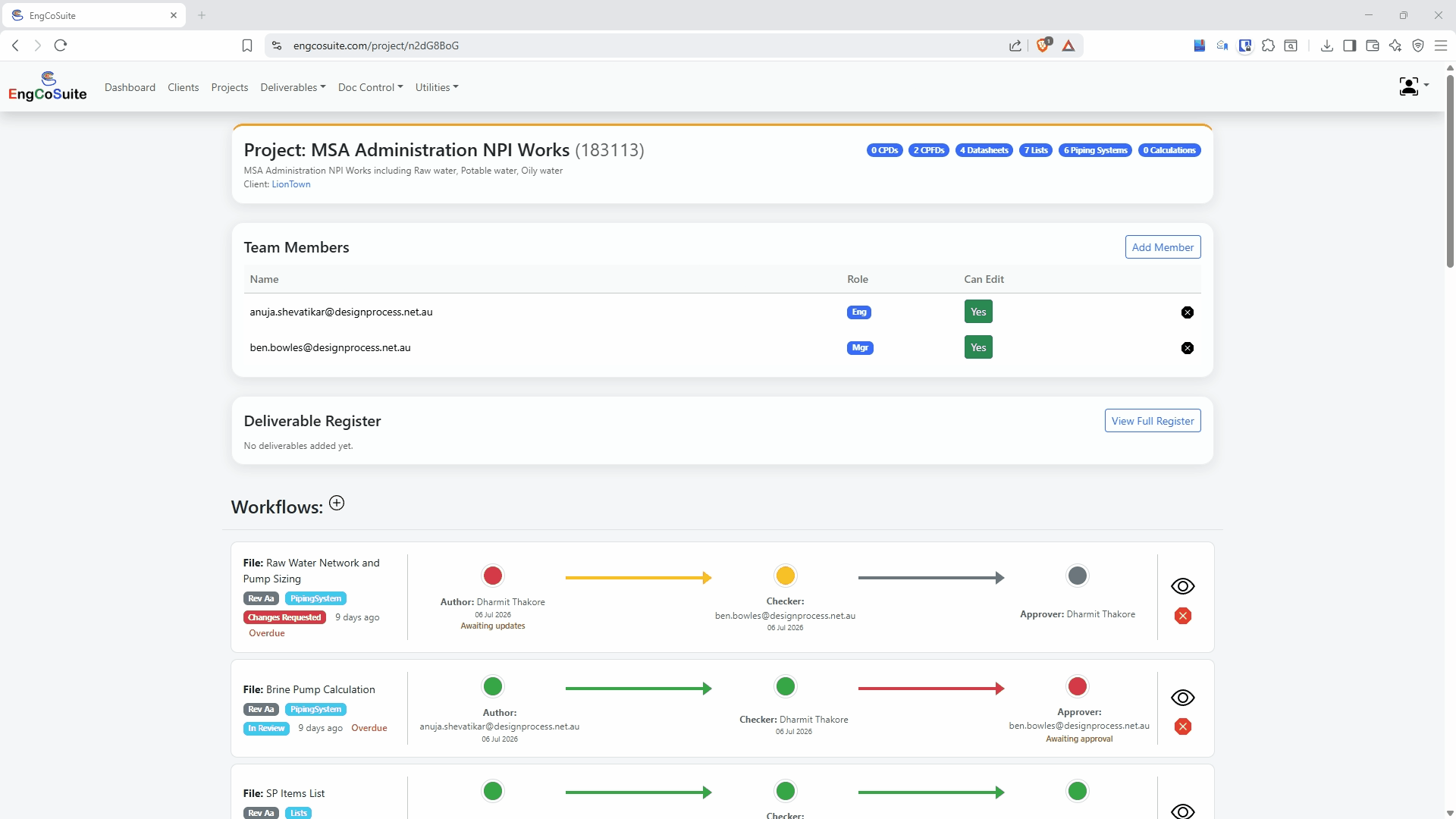Image resolution: width=1456 pixels, height=819 pixels.
Task: Delete Raw Water Network workflow
Action: [1183, 616]
